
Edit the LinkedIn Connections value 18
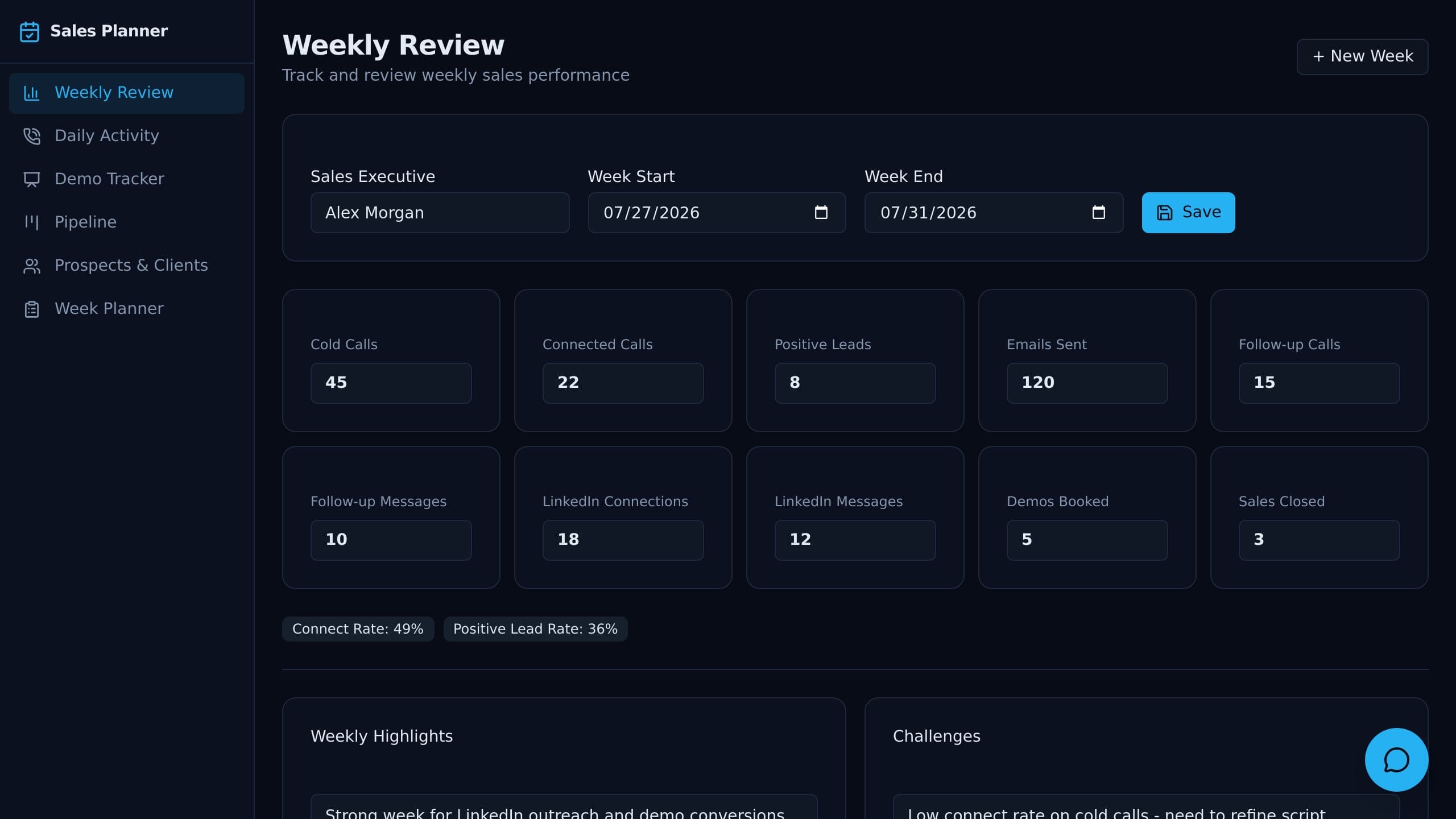(623, 540)
